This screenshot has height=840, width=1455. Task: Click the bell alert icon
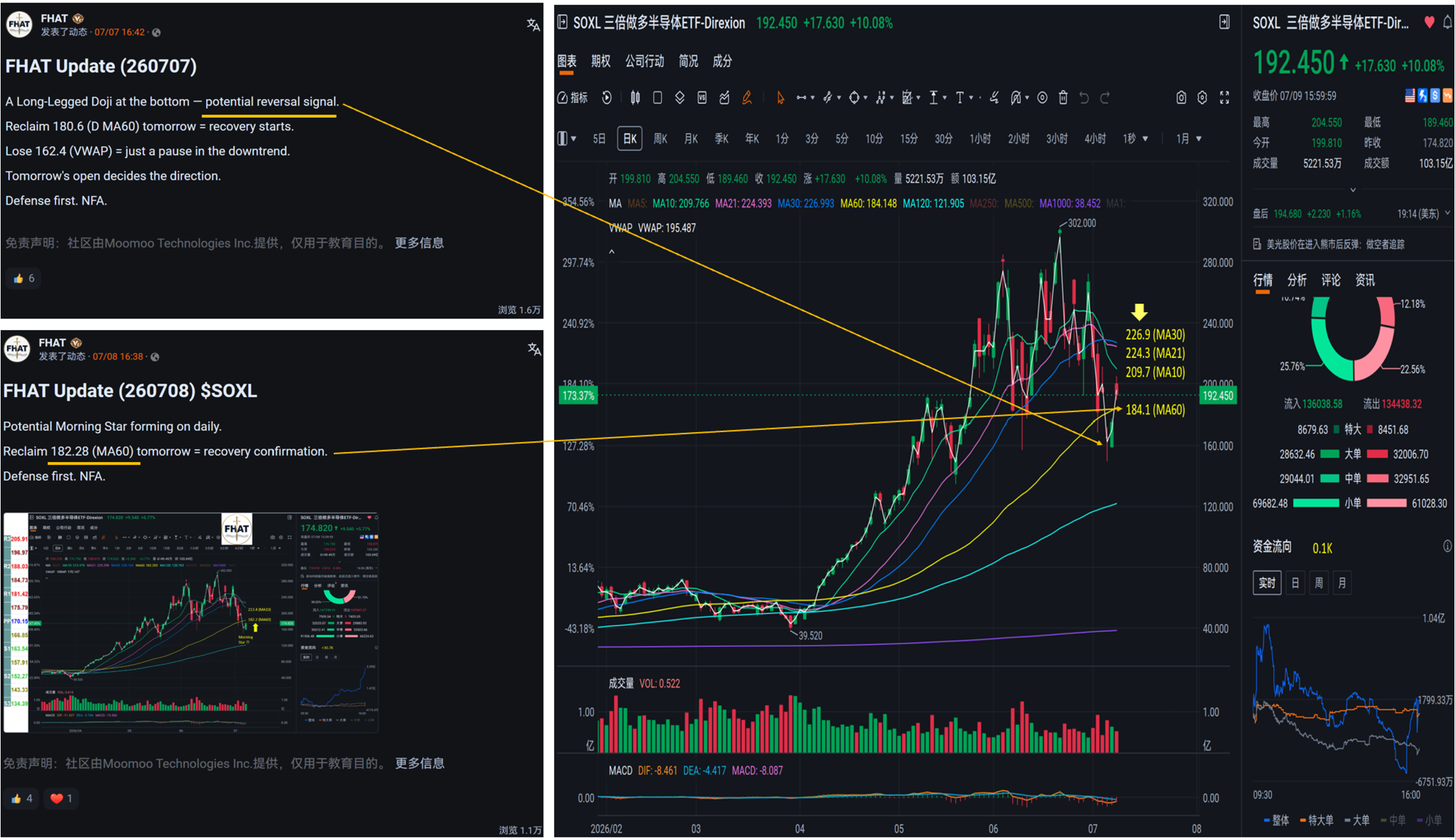click(x=1448, y=22)
